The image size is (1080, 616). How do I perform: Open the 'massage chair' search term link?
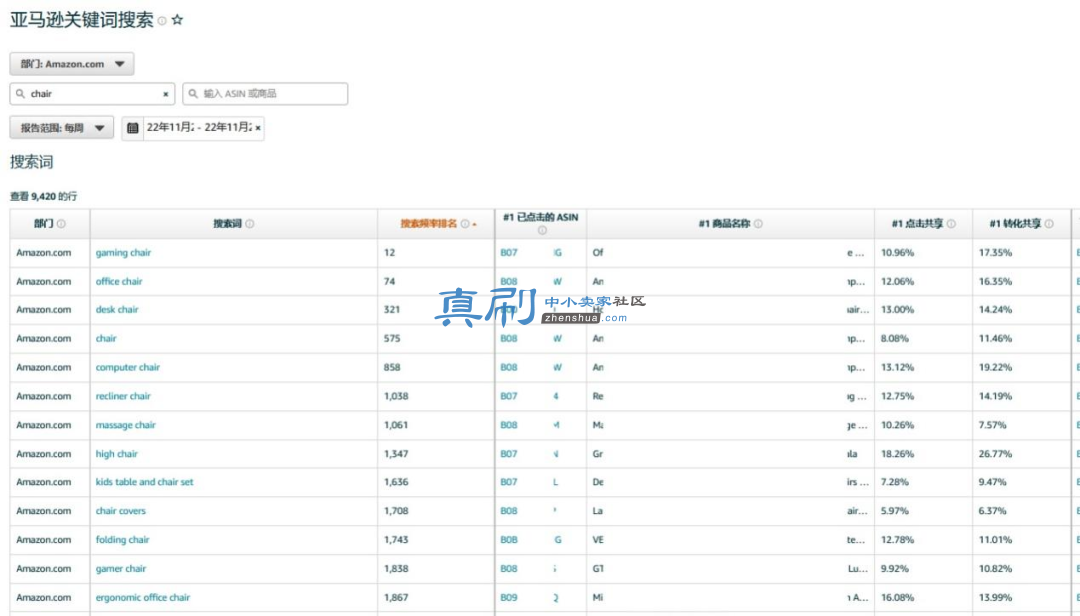tap(125, 425)
